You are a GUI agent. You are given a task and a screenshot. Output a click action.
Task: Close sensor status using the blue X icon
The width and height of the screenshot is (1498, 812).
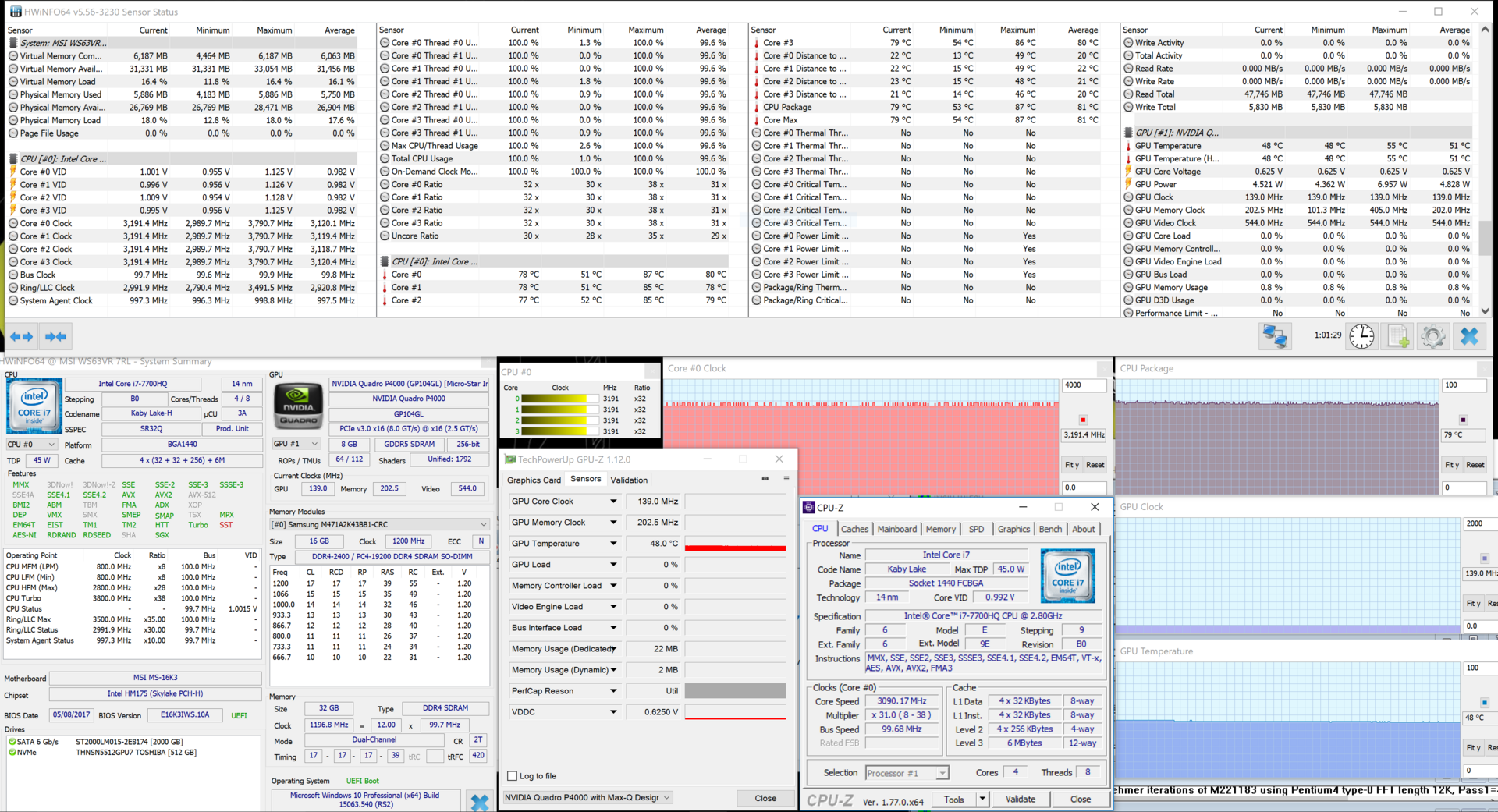[x=1469, y=336]
